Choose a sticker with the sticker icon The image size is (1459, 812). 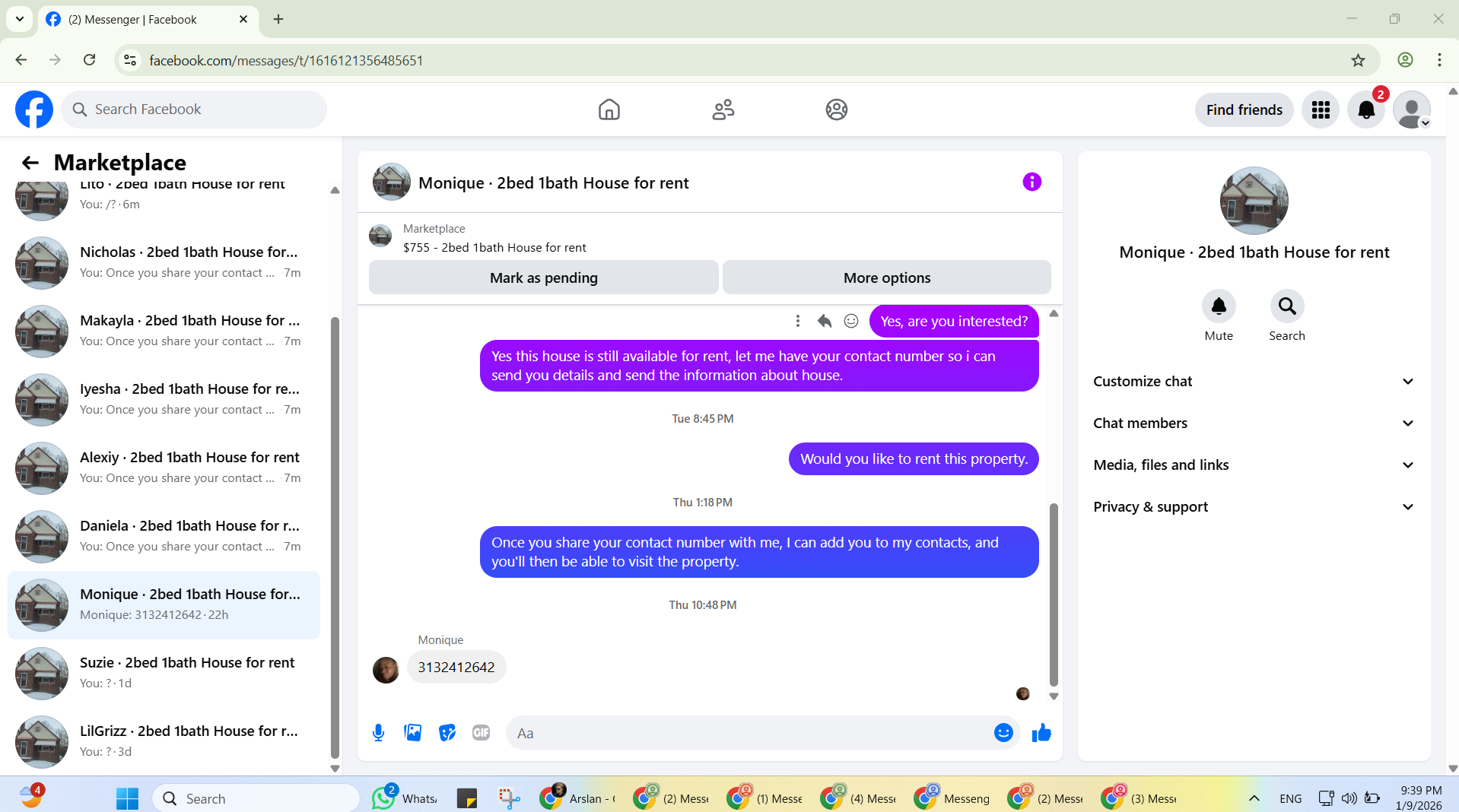point(447,733)
